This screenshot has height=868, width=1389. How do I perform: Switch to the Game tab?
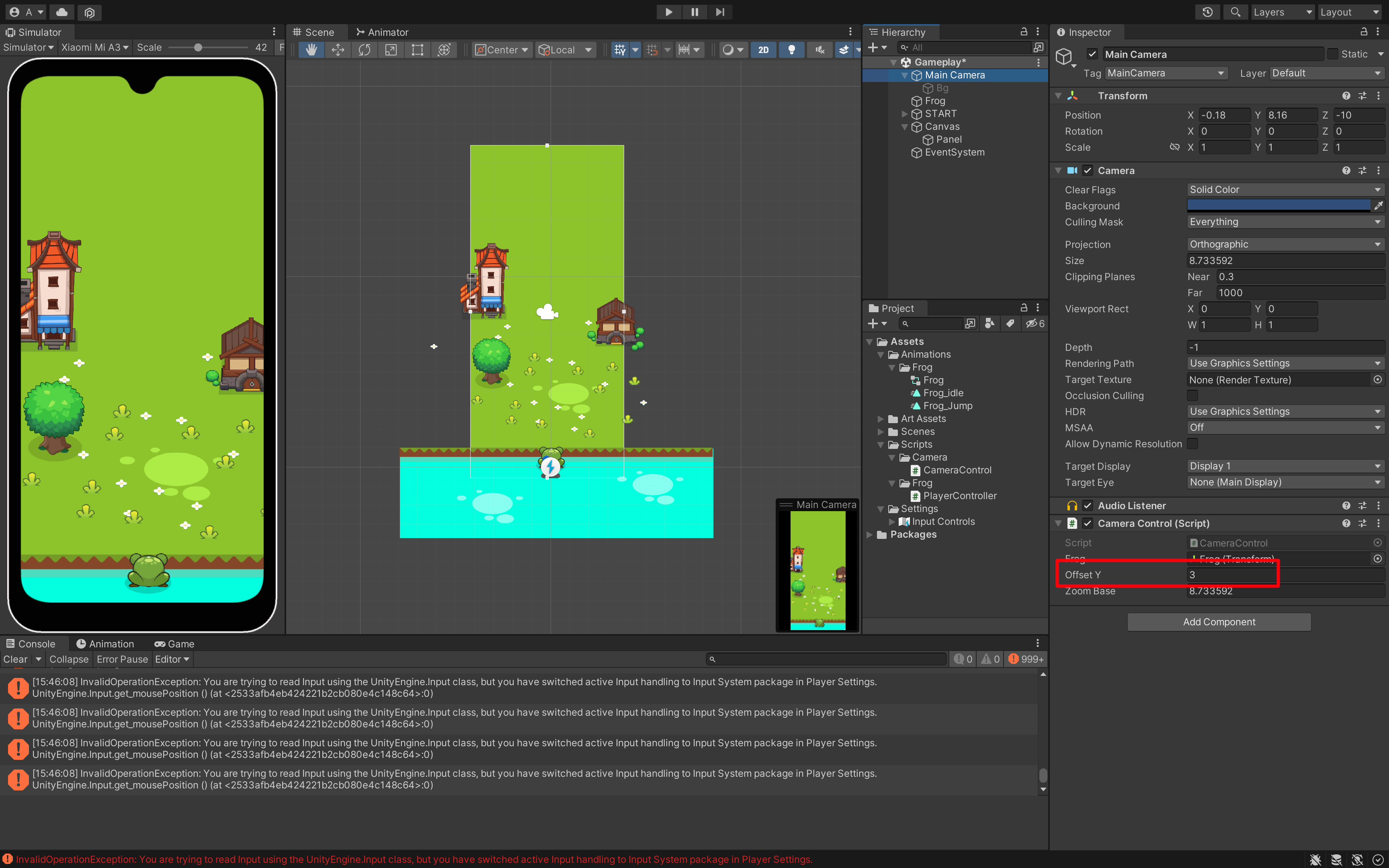(174, 644)
